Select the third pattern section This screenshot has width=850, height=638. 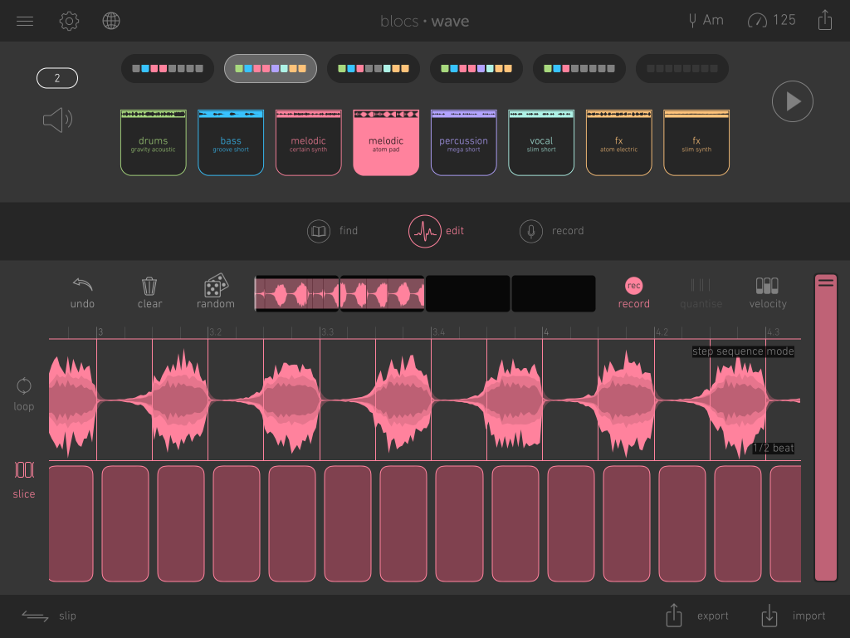[374, 69]
